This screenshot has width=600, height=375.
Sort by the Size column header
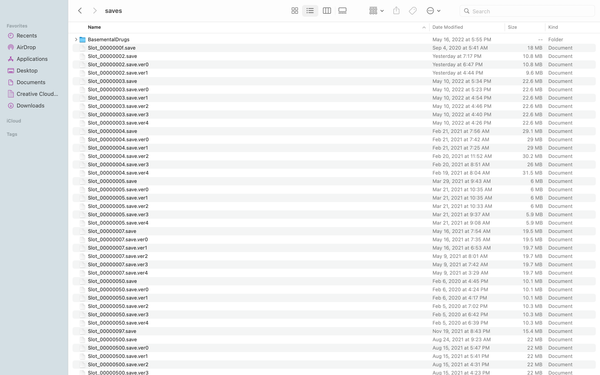click(x=512, y=27)
